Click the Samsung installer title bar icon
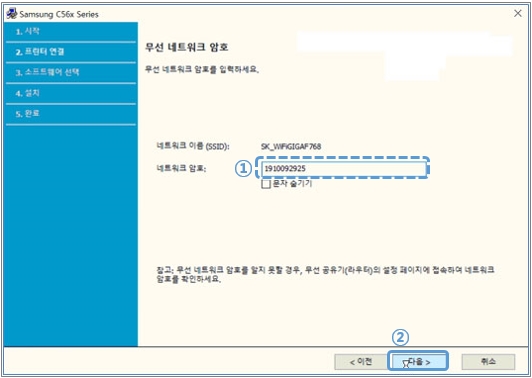This screenshot has height=378, width=532. pyautogui.click(x=12, y=14)
